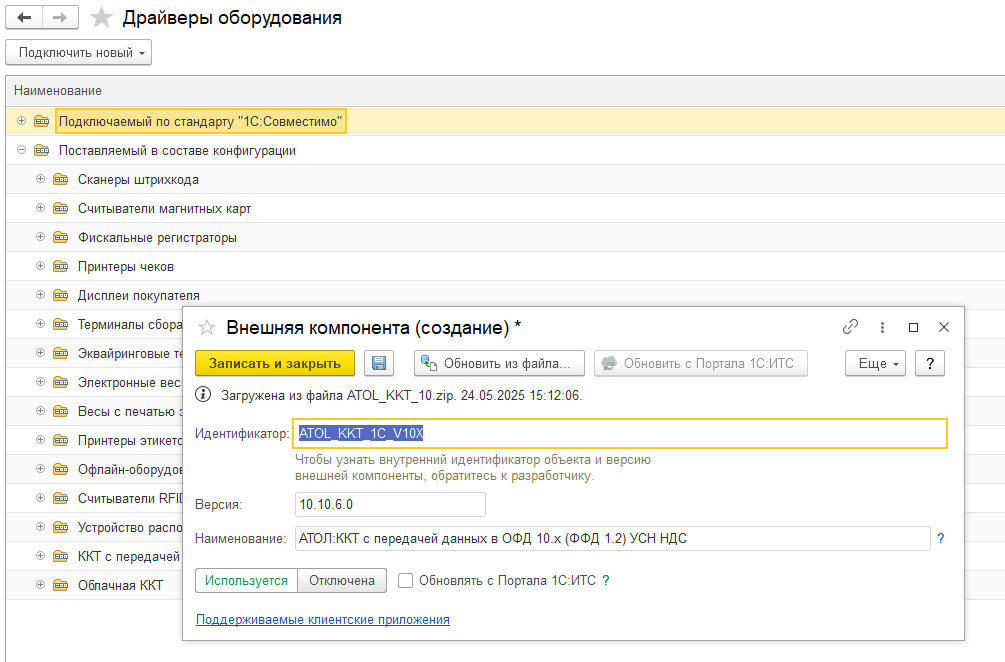Click the forward navigation arrow

(x=60, y=18)
